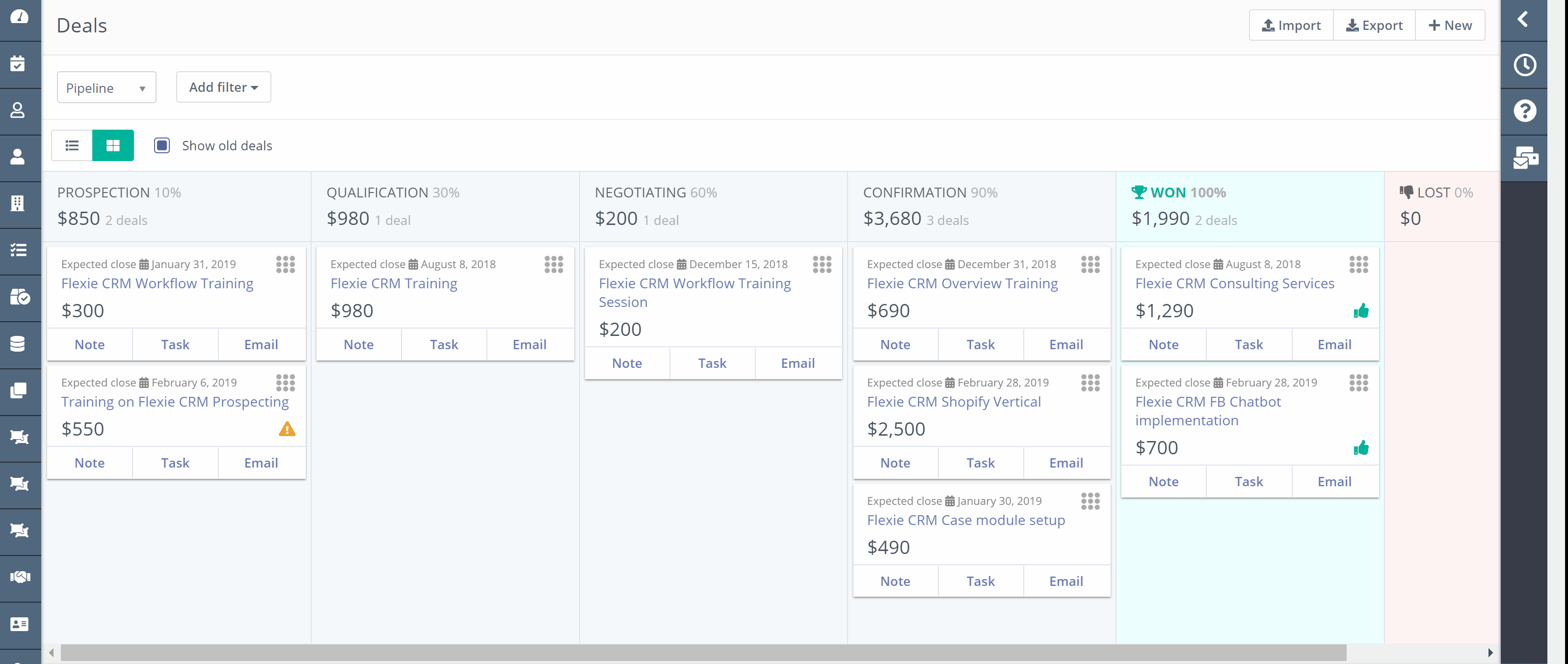The width and height of the screenshot is (1568, 664).
Task: Open Training on Flexie CRM Prospecting deal
Action: (x=175, y=402)
